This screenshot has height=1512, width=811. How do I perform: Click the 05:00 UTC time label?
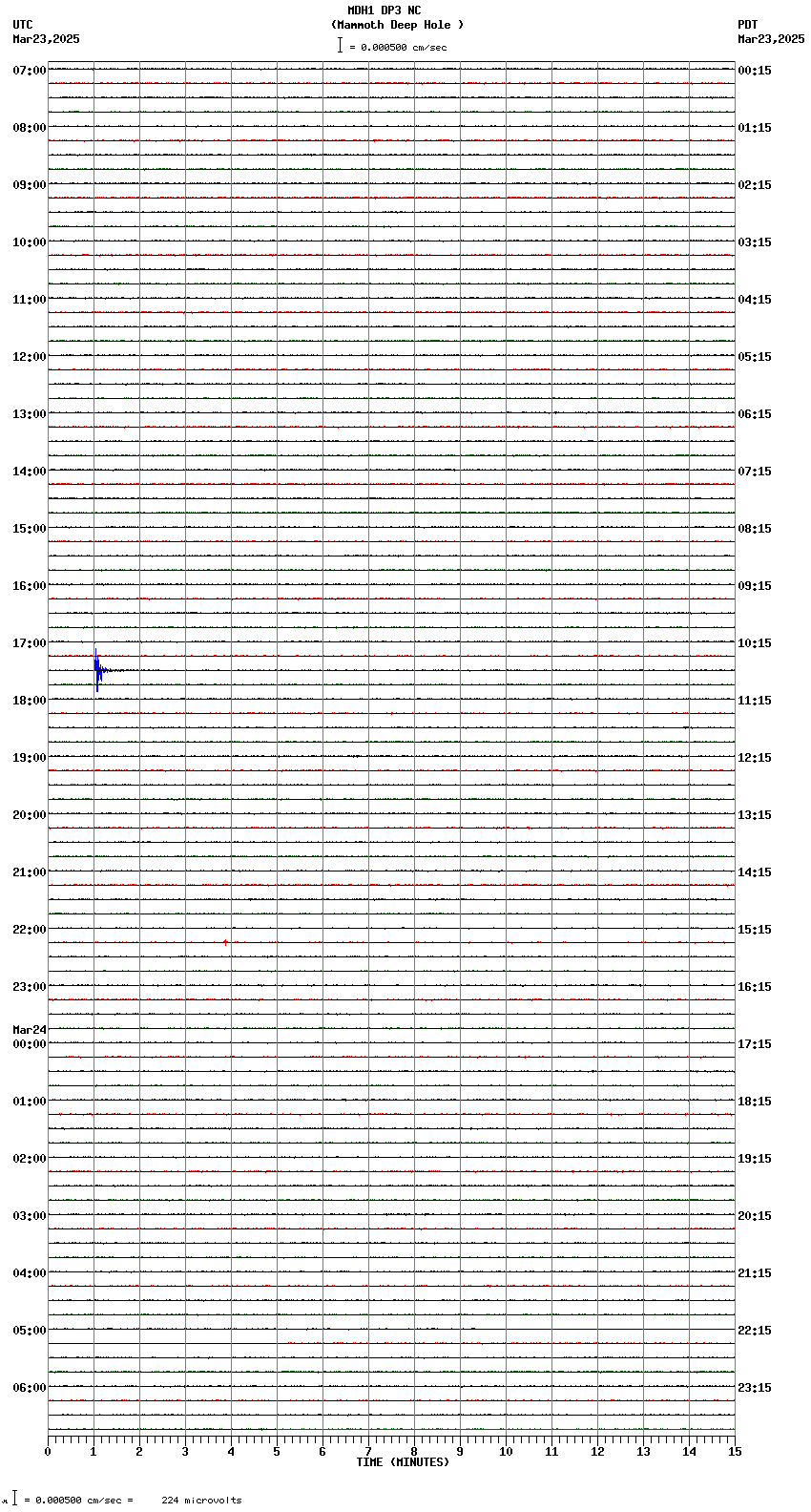click(30, 1331)
